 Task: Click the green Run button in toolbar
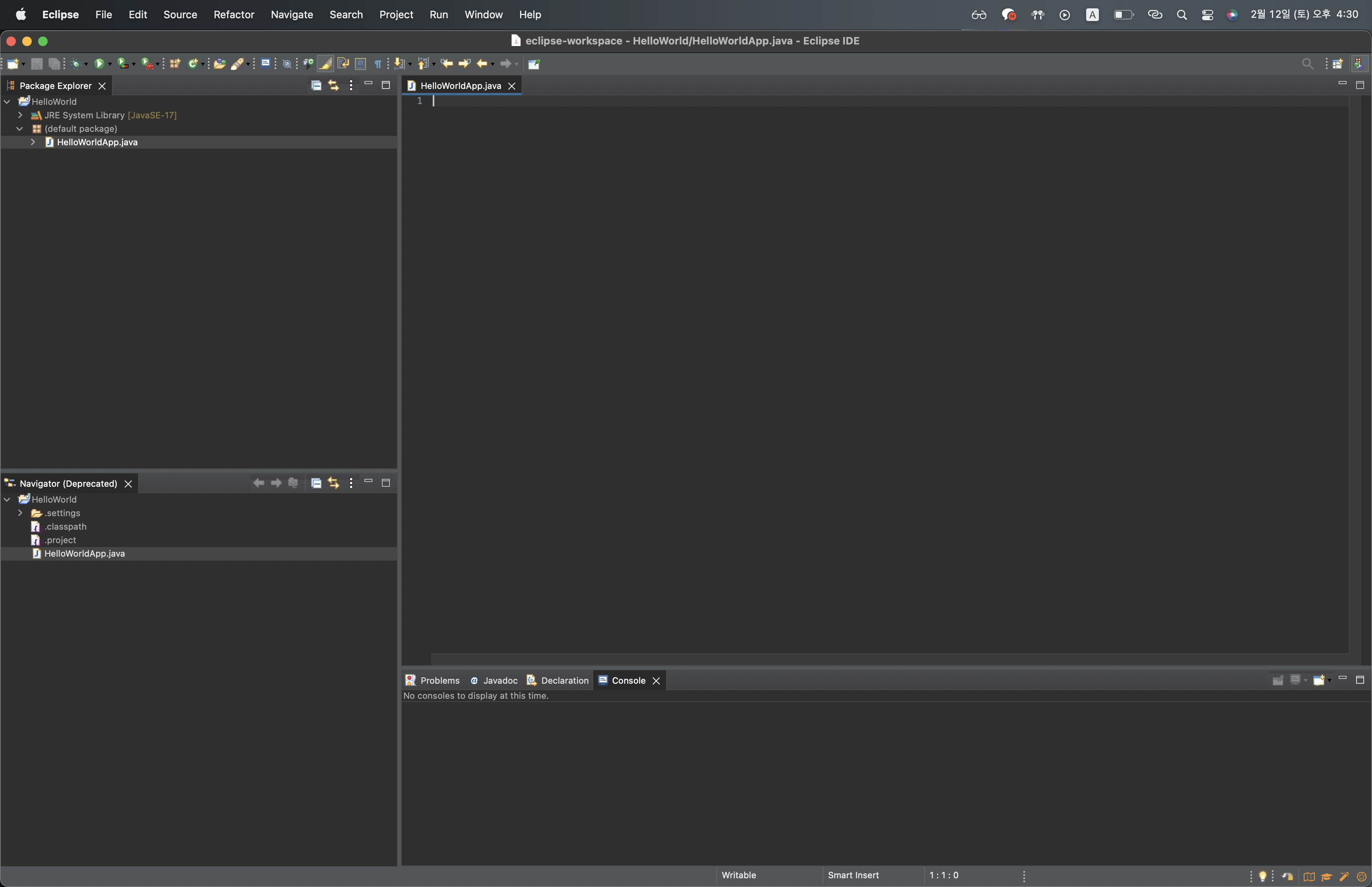point(99,64)
